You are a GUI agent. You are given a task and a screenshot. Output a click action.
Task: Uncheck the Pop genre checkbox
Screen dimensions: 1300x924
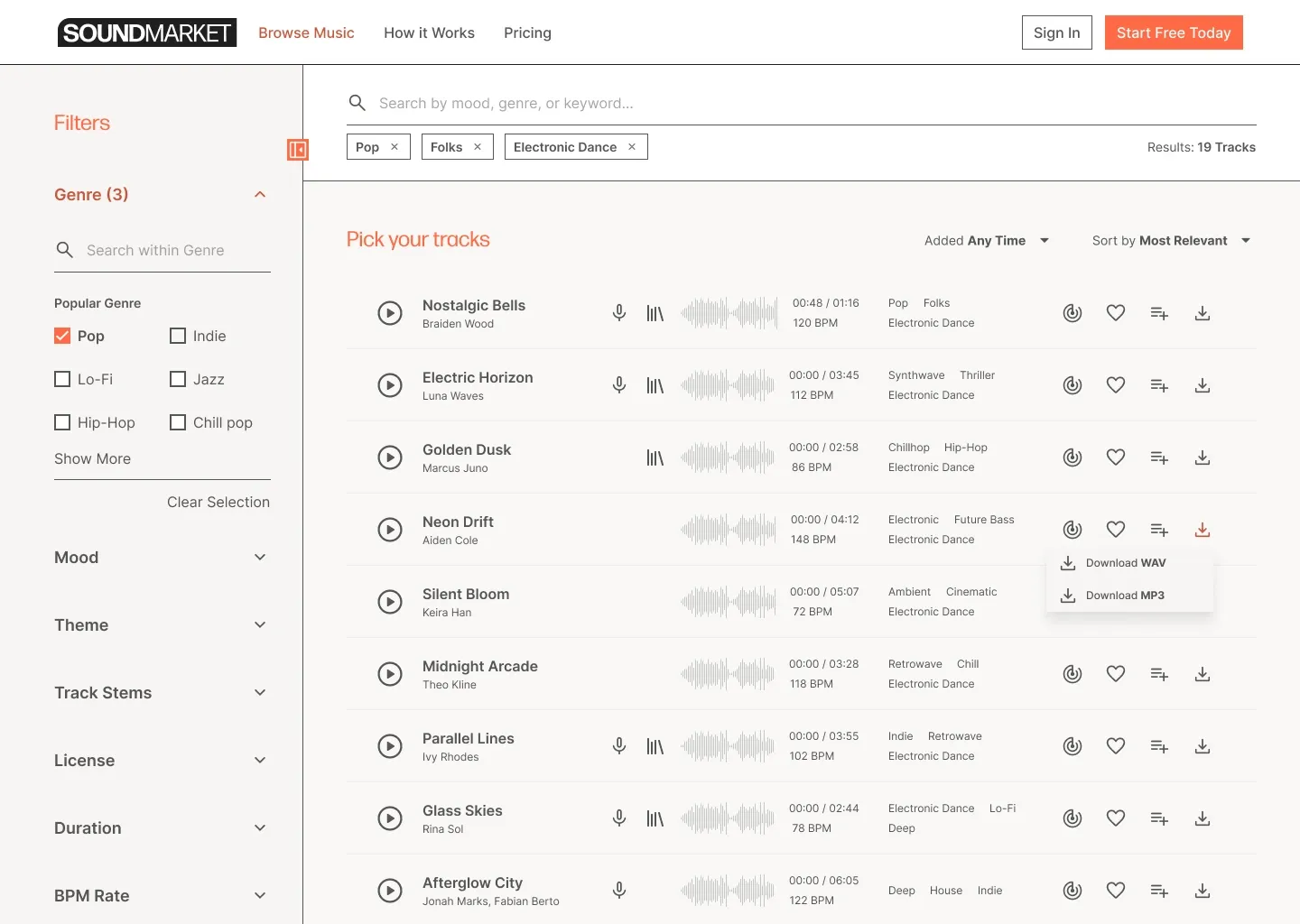click(x=62, y=336)
